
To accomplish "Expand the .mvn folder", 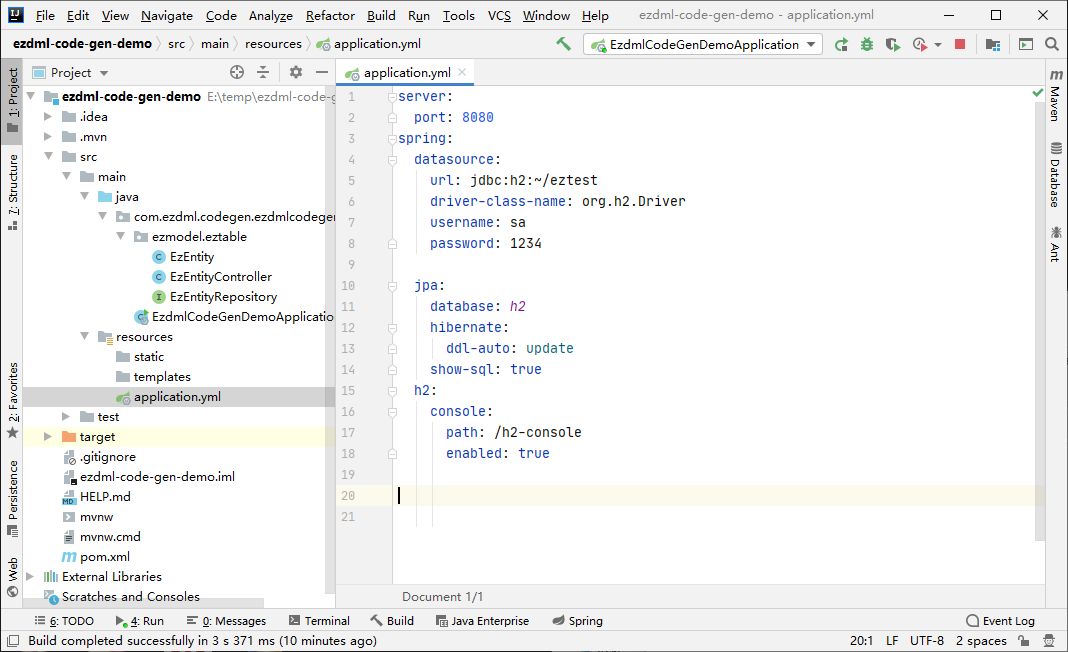I will pyautogui.click(x=48, y=137).
